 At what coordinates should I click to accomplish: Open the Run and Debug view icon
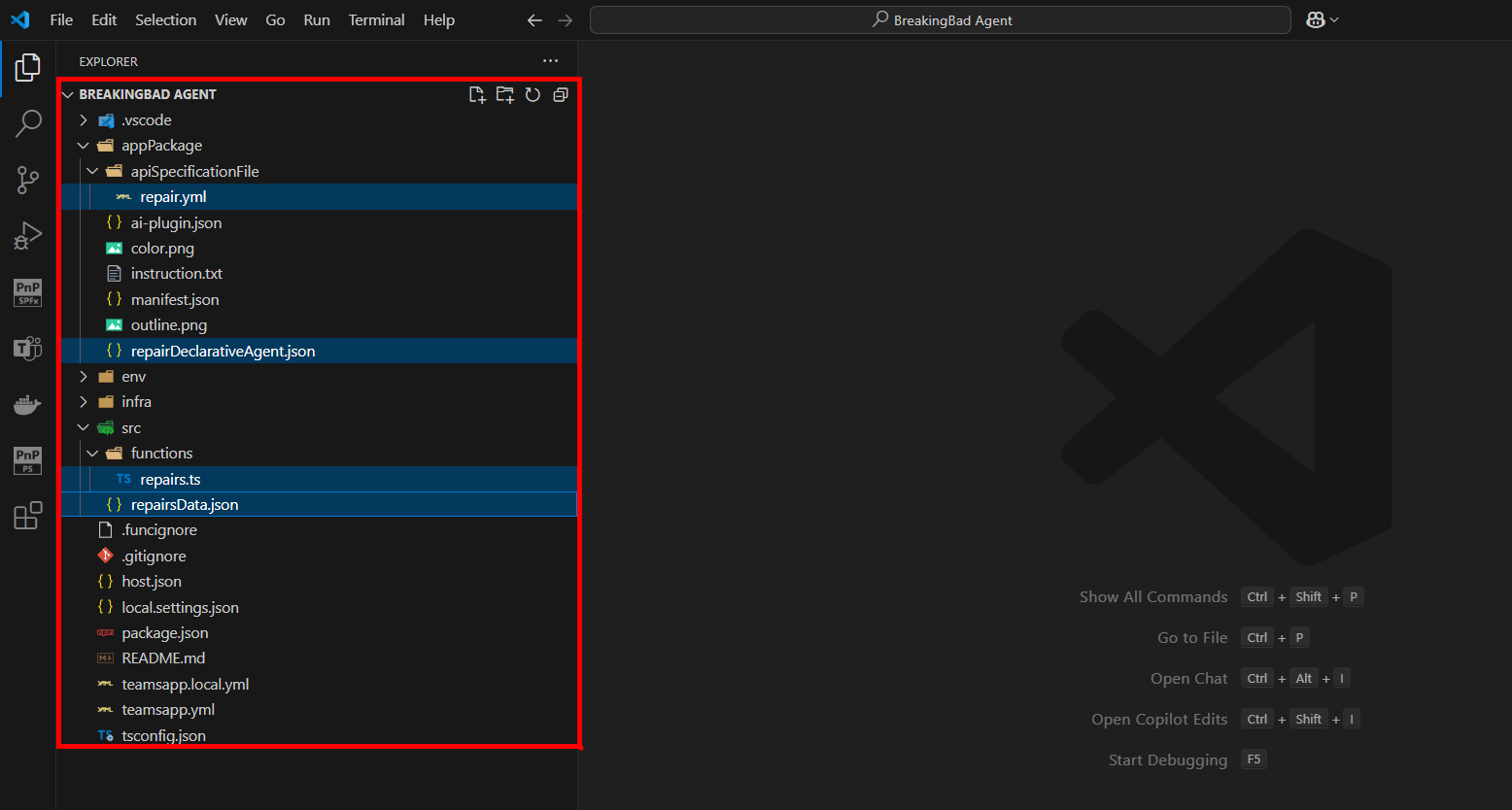(x=28, y=236)
